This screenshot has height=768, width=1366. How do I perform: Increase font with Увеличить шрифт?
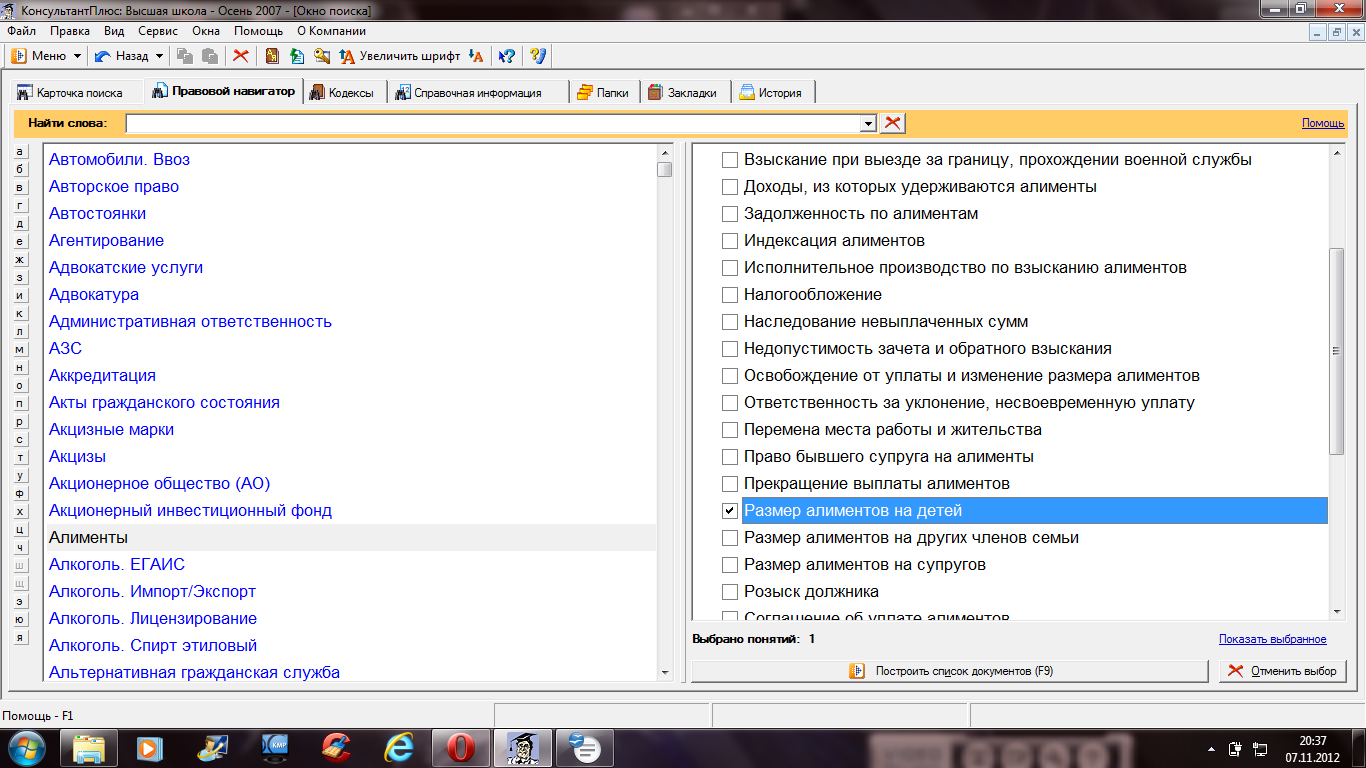[400, 56]
